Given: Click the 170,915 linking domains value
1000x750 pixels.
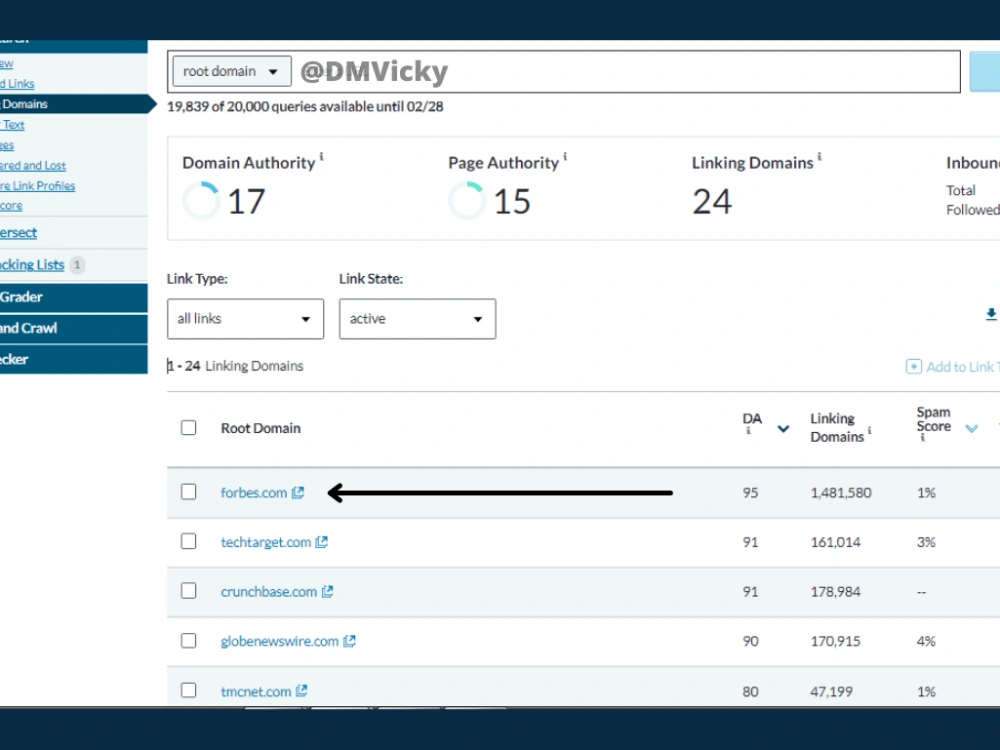Looking at the screenshot, I should 835,641.
